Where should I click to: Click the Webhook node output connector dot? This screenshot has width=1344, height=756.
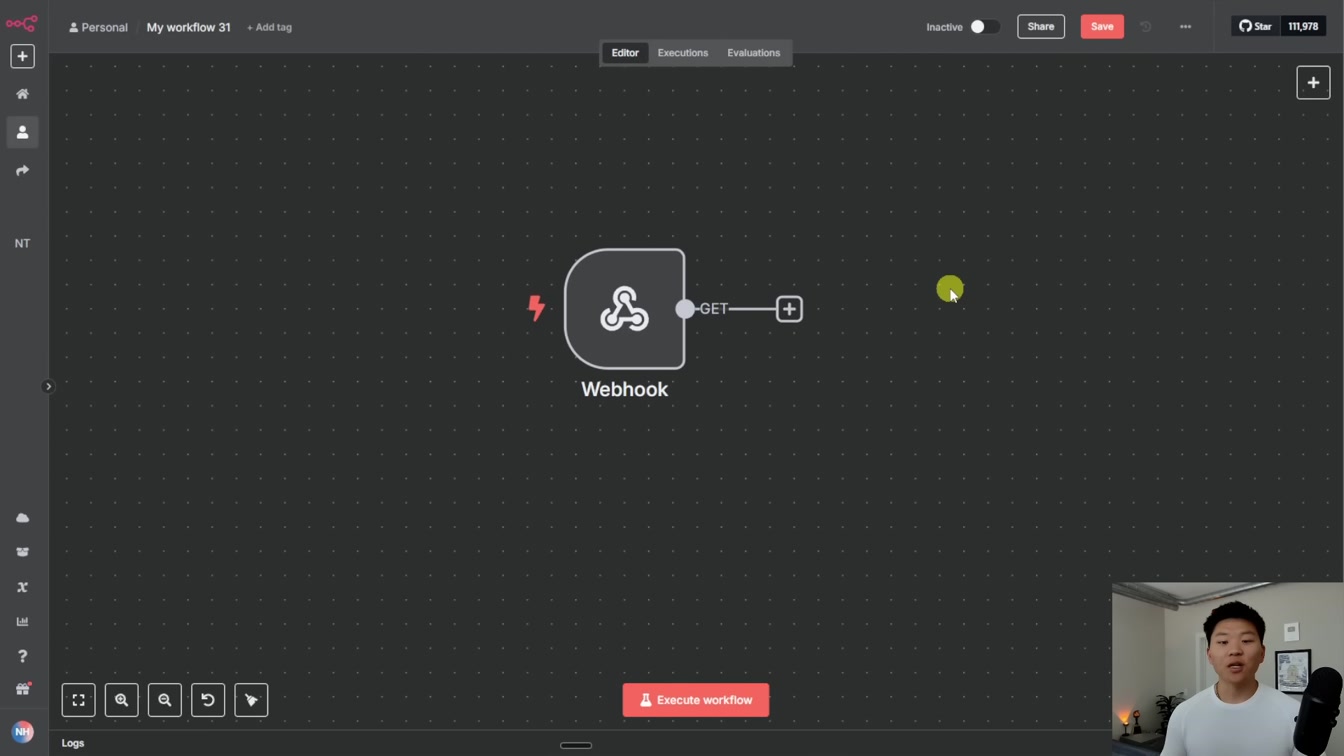685,309
